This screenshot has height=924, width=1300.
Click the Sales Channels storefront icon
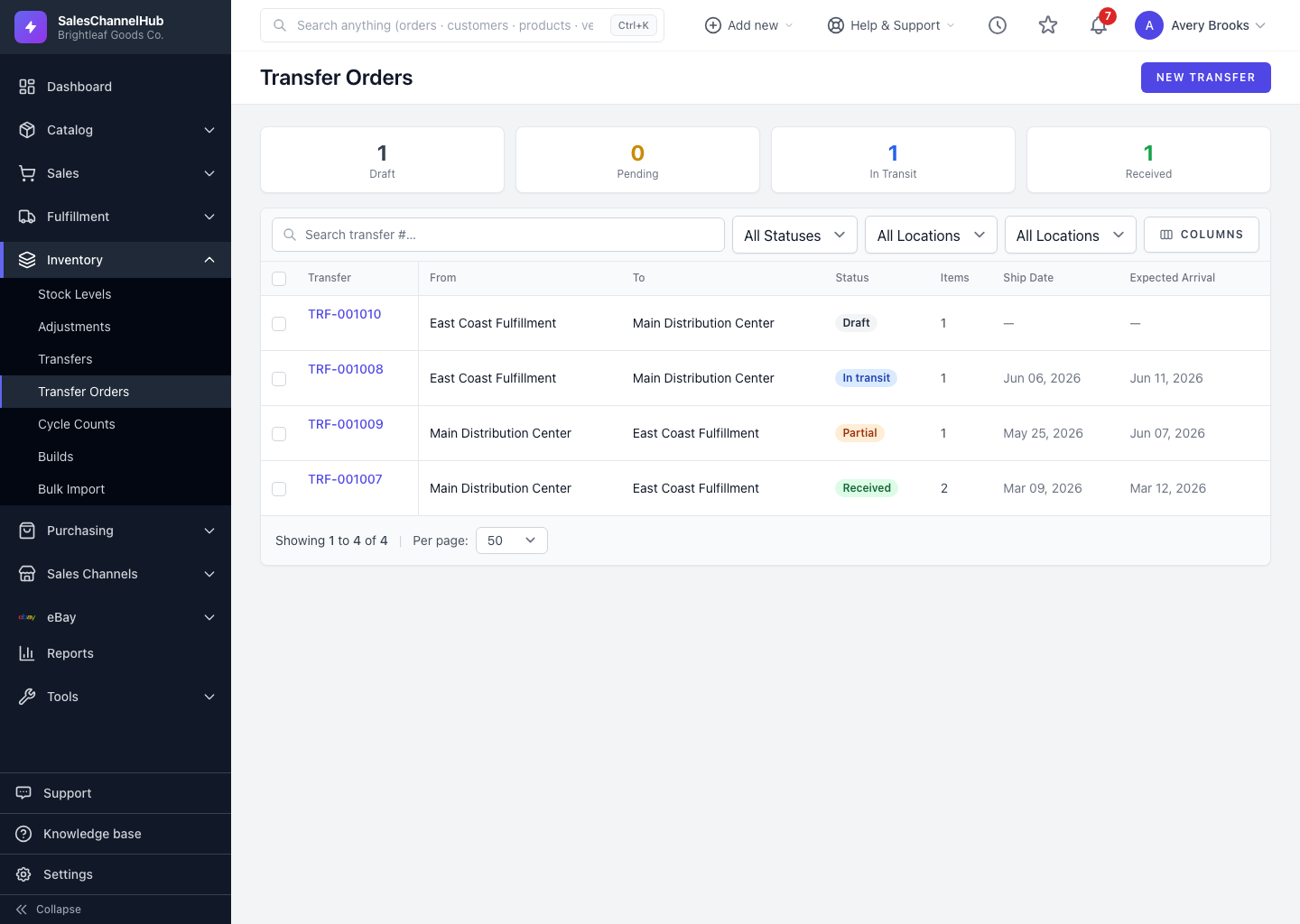coord(27,574)
